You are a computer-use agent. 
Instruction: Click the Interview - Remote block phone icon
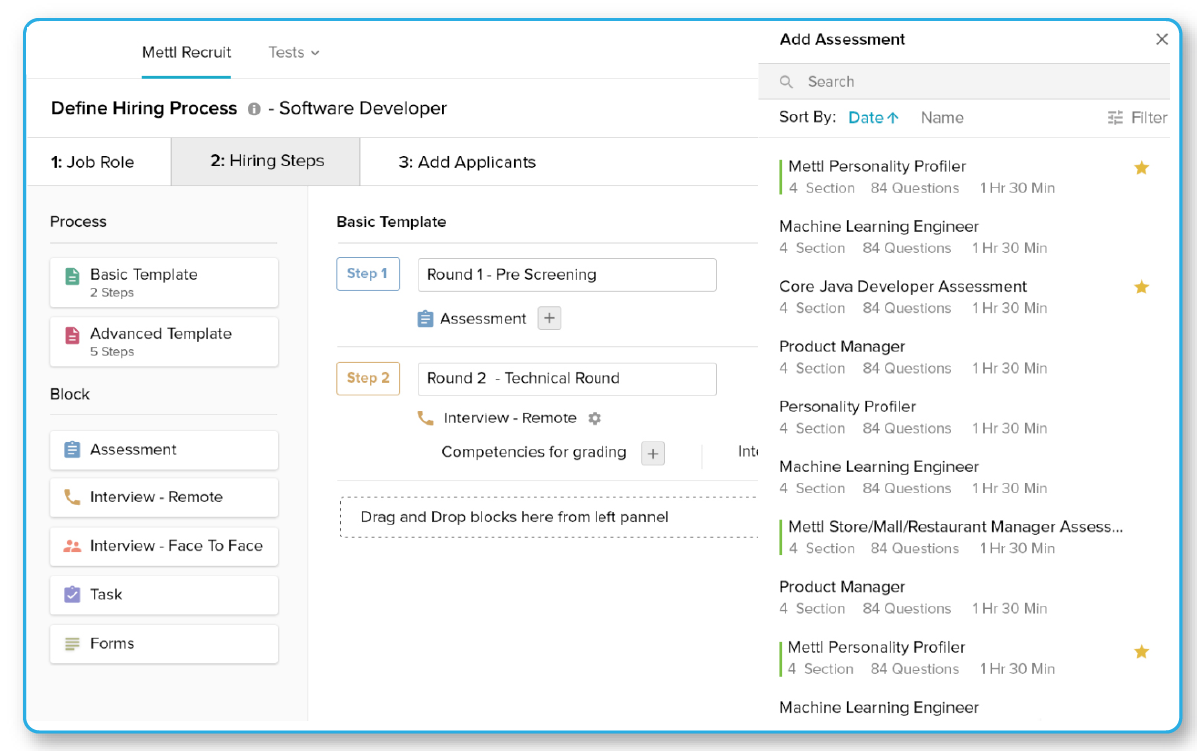pyautogui.click(x=73, y=497)
